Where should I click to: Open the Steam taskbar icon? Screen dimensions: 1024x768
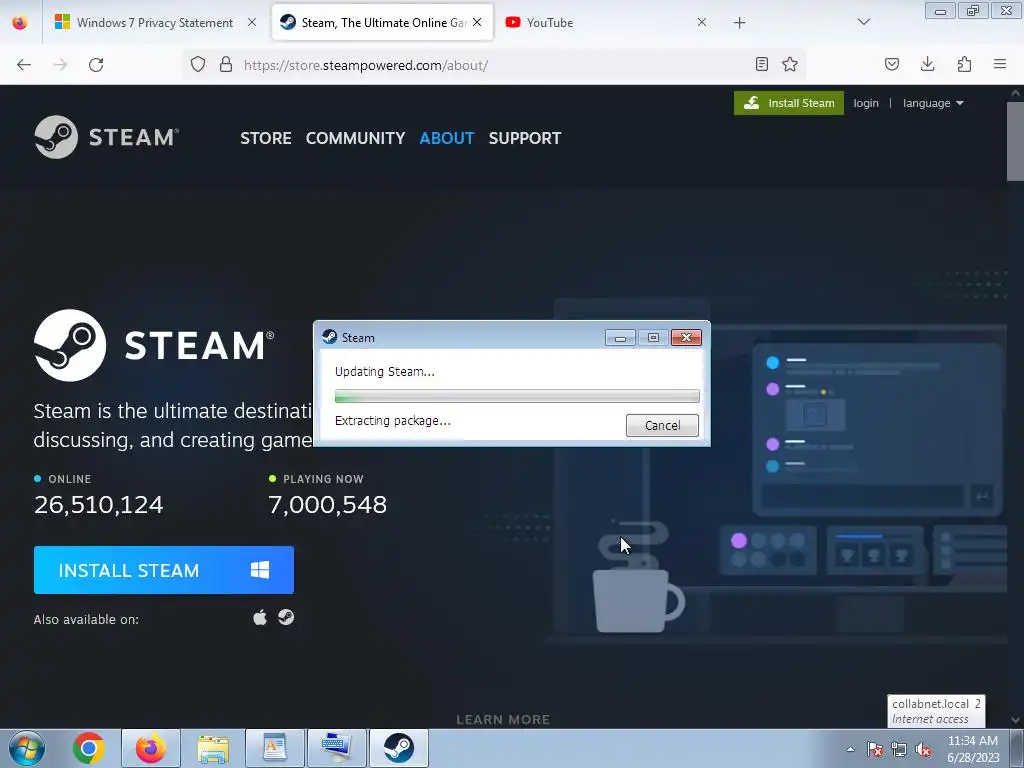[x=399, y=748]
